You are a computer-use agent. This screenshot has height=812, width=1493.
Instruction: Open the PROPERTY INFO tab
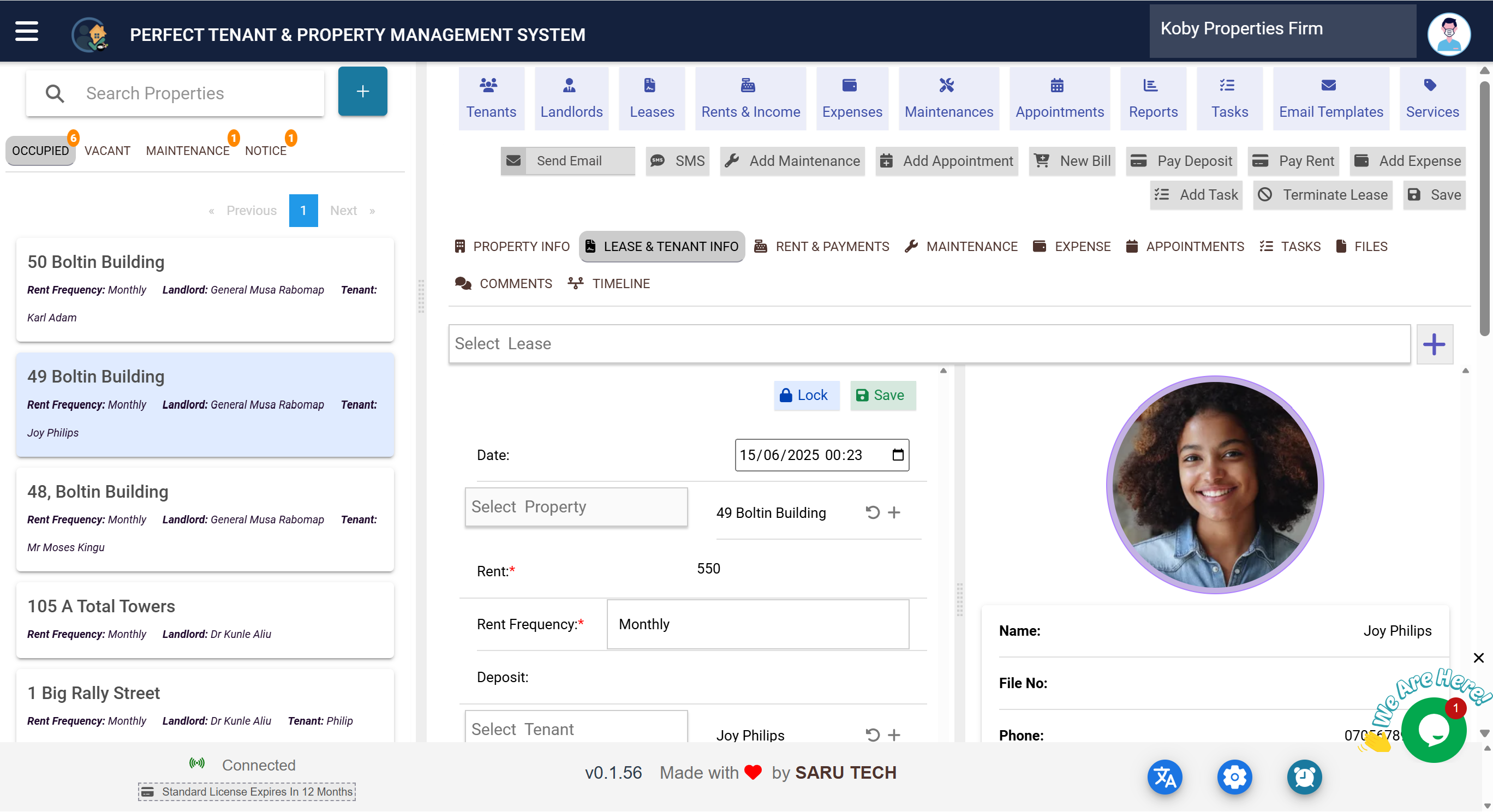[512, 246]
